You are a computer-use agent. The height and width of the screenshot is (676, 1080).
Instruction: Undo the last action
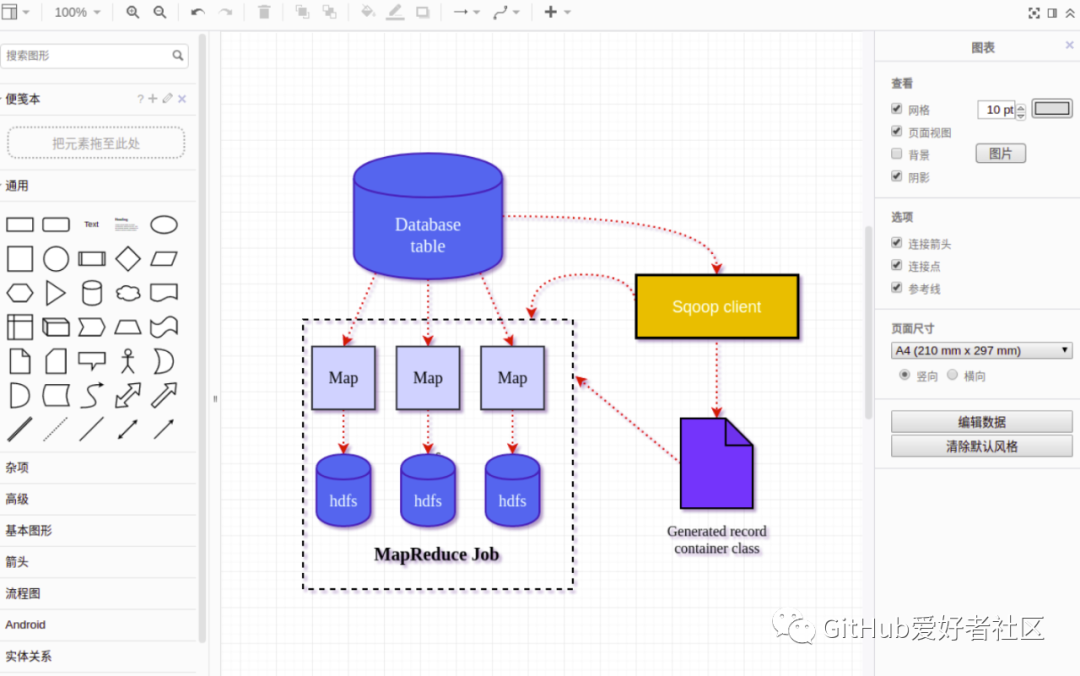pyautogui.click(x=198, y=12)
